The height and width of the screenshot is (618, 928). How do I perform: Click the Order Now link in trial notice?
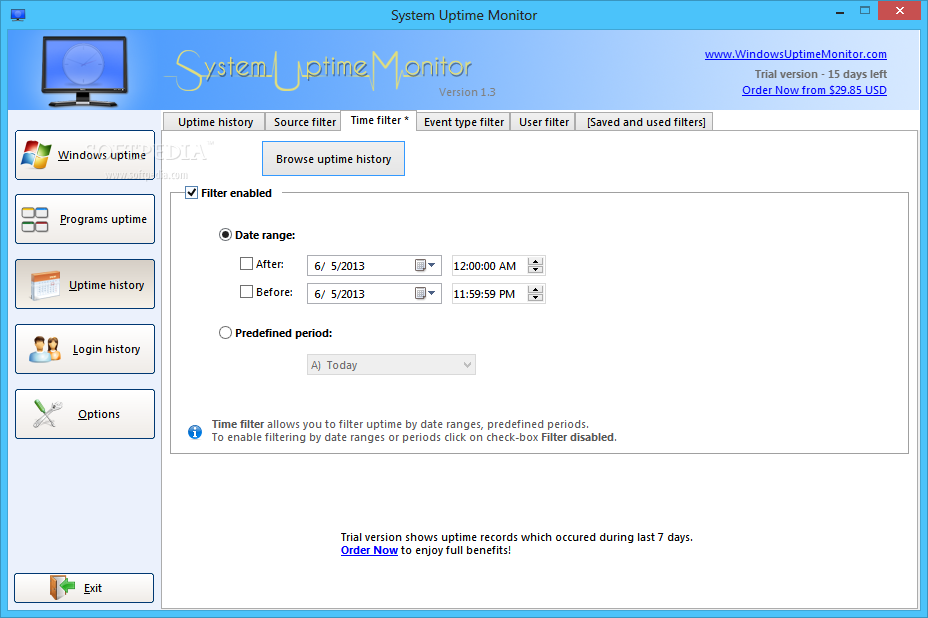click(369, 550)
